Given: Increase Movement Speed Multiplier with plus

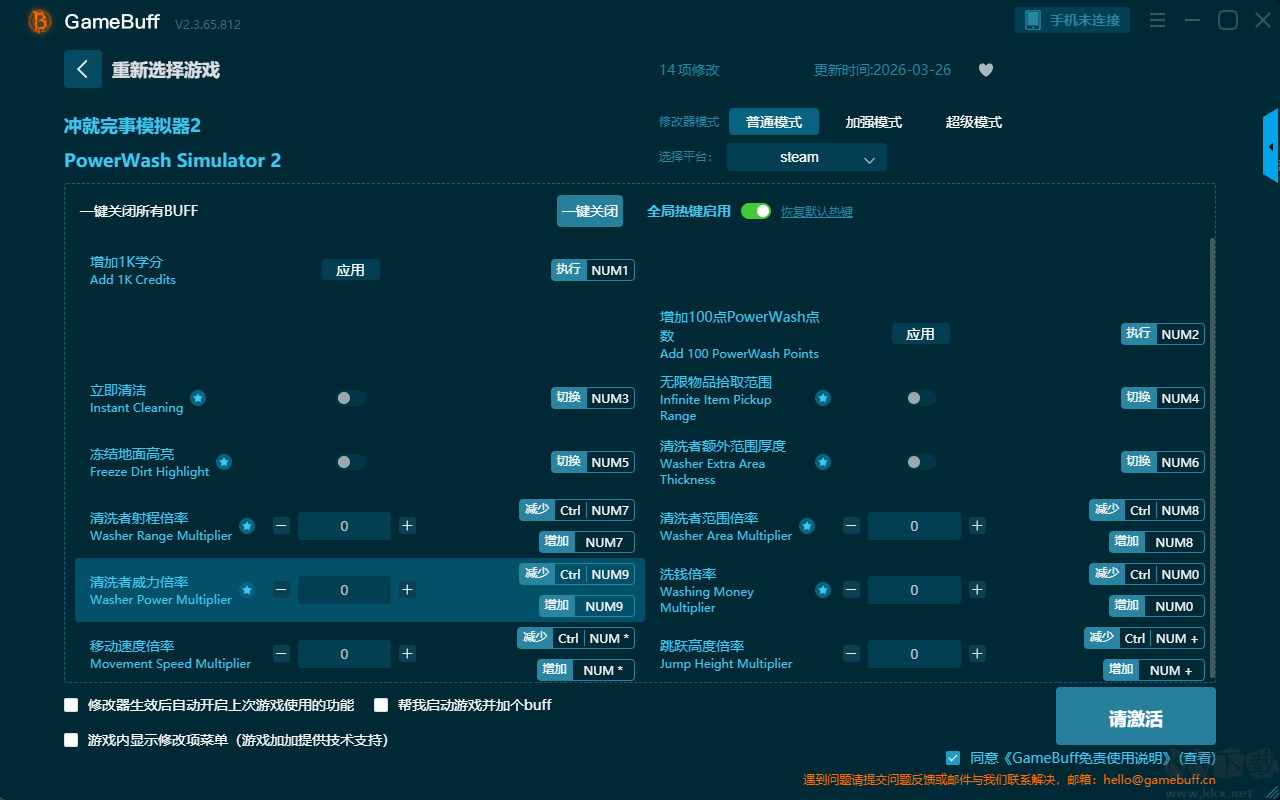Looking at the screenshot, I should 407,654.
